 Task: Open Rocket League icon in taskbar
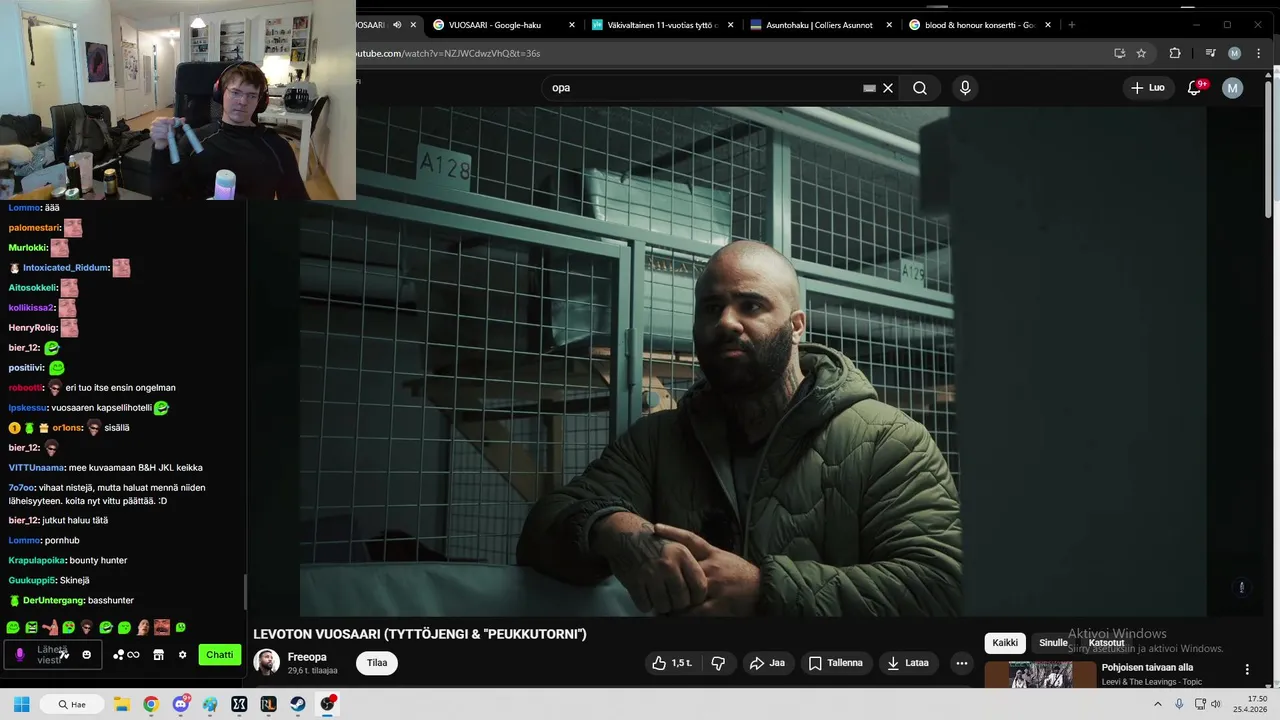(x=268, y=704)
